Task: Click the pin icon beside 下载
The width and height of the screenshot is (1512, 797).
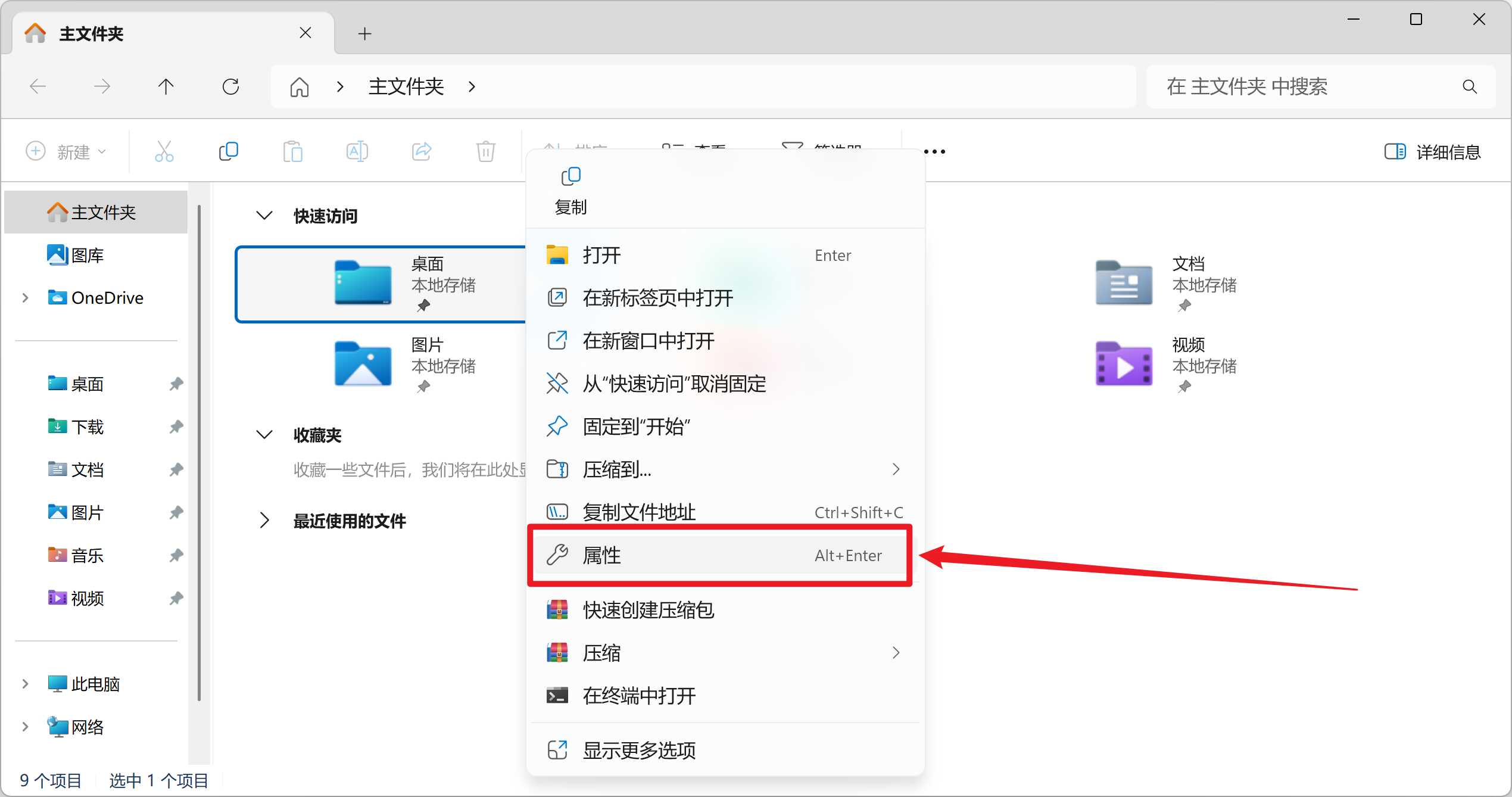Action: coord(176,427)
